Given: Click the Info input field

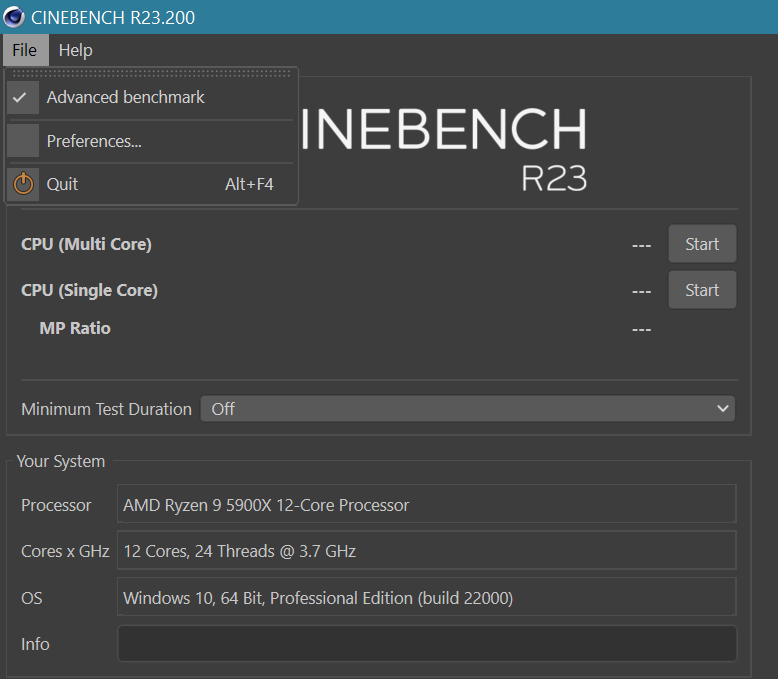Looking at the screenshot, I should click(427, 644).
